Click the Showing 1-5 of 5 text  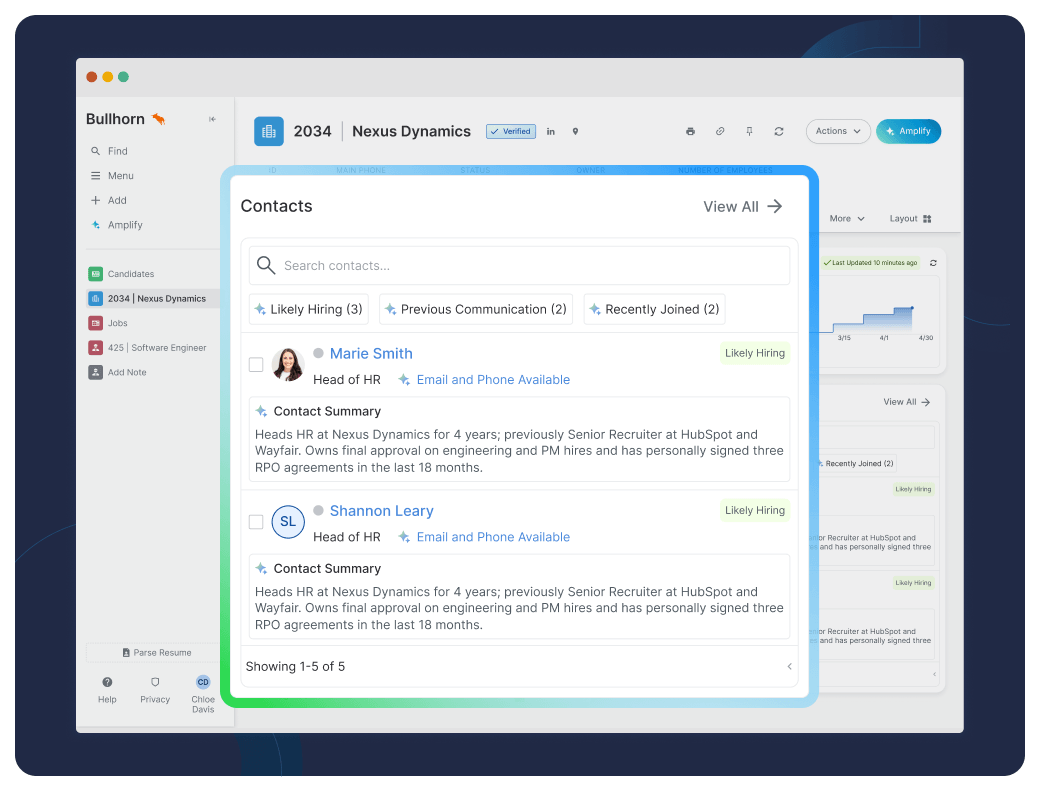pos(295,667)
